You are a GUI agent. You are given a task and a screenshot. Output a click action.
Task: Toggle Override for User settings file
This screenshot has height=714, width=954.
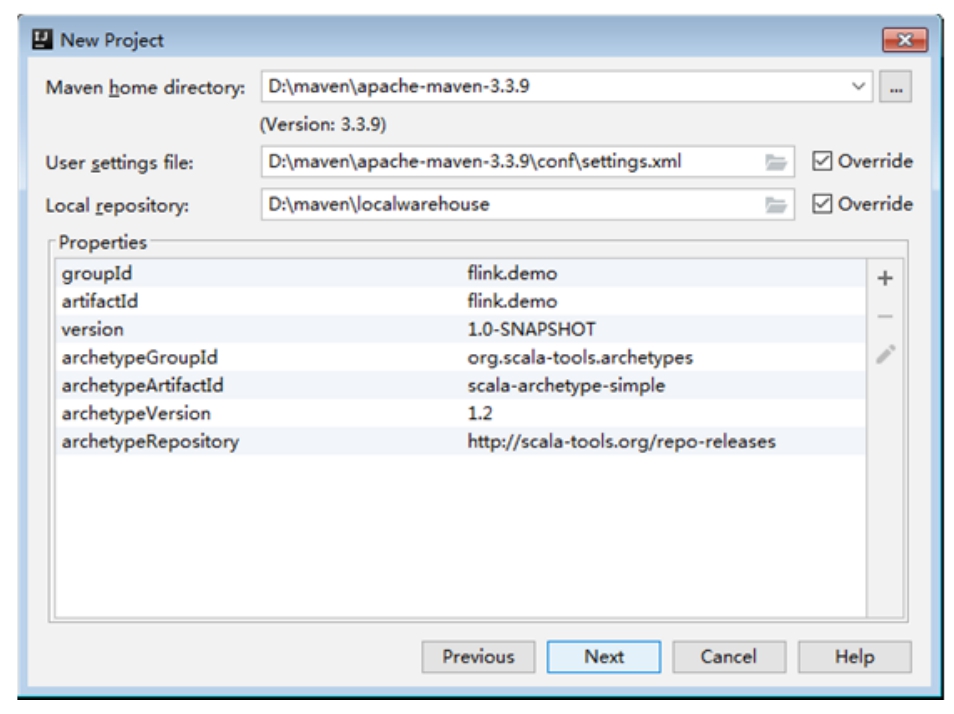822,161
